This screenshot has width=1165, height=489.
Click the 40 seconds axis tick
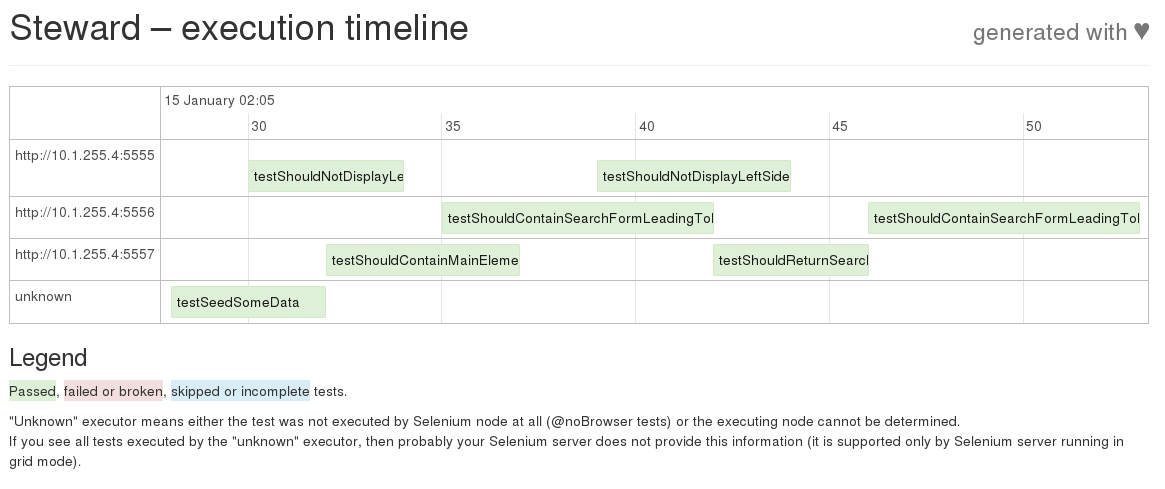pos(646,126)
